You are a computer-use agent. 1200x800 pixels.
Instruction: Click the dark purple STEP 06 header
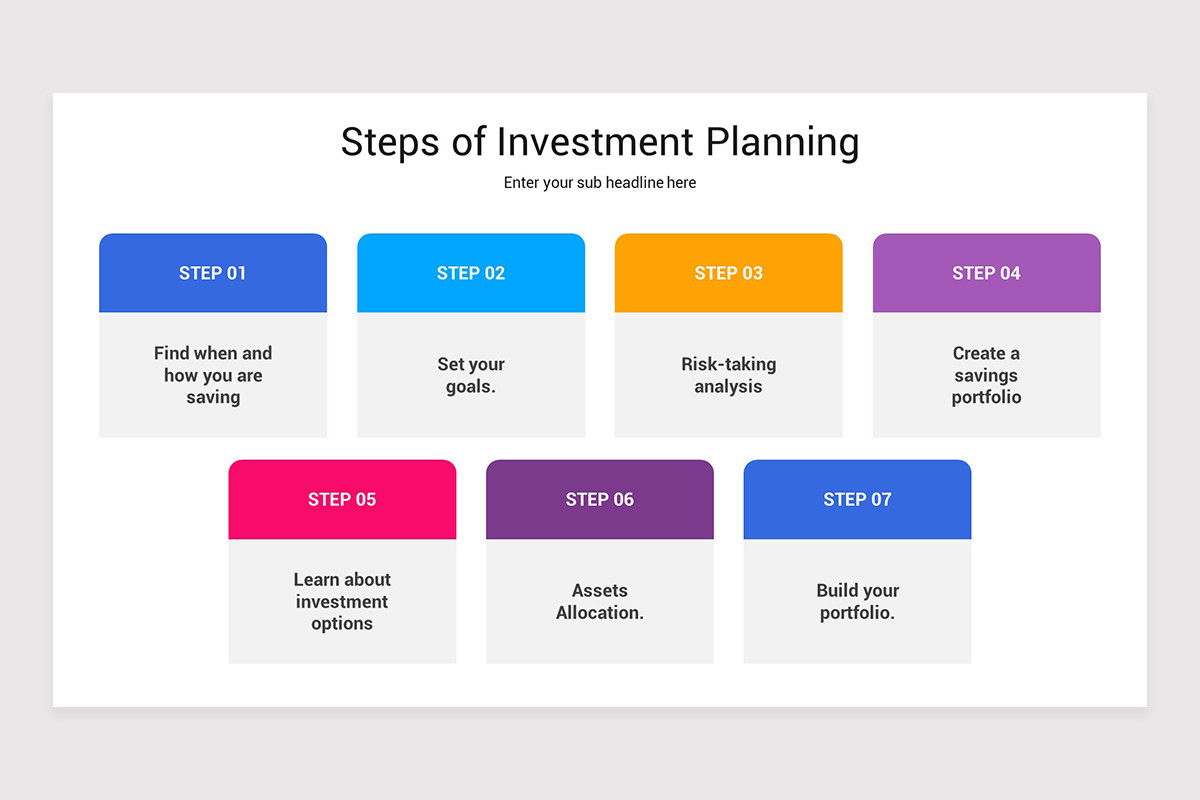600,499
